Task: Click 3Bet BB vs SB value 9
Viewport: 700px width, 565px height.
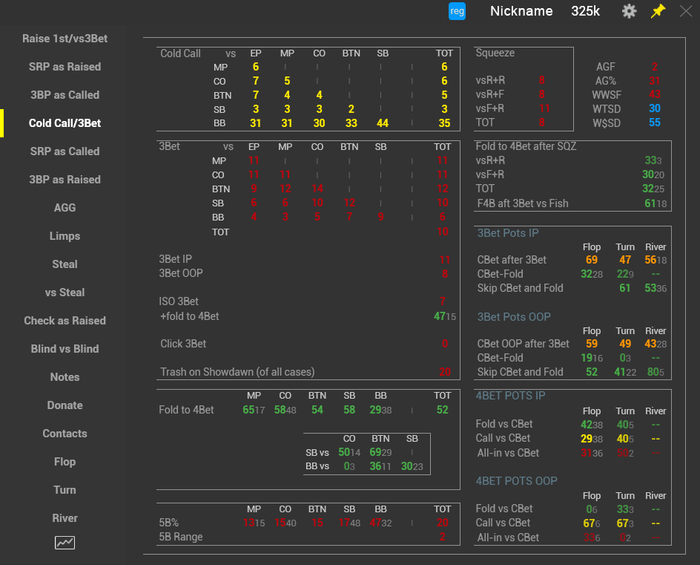Action: [380, 217]
